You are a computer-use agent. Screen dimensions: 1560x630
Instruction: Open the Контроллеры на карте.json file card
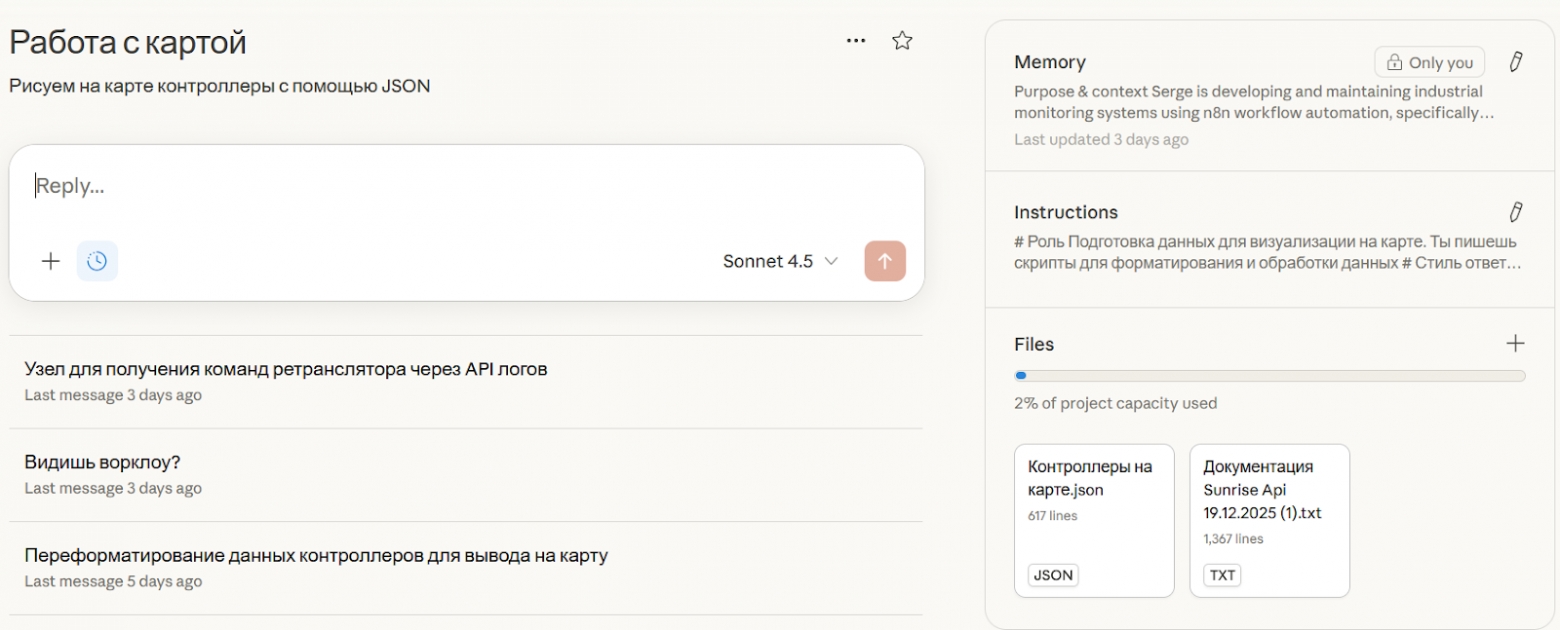[x=1094, y=520]
